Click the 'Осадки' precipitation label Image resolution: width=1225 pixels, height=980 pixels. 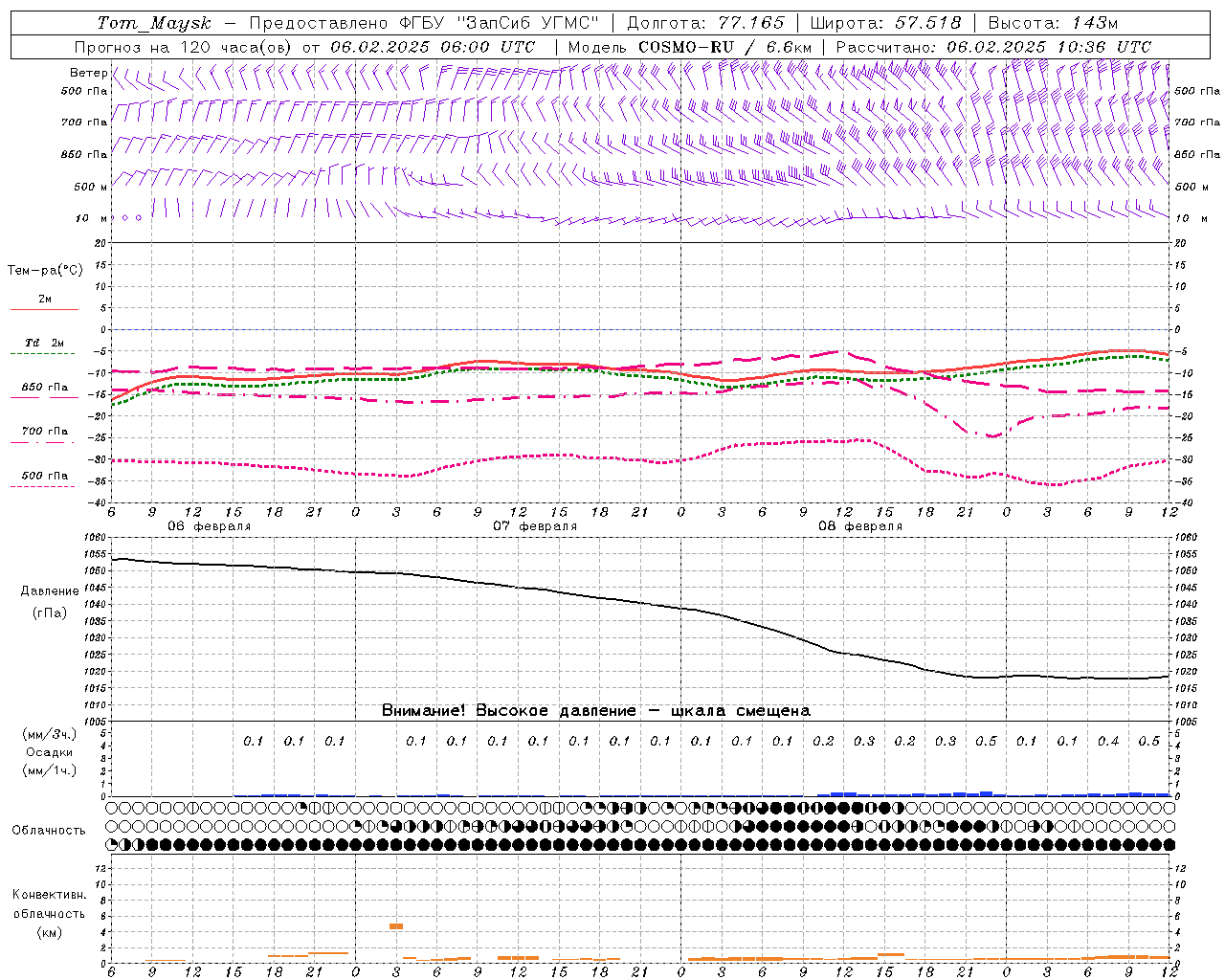49,752
